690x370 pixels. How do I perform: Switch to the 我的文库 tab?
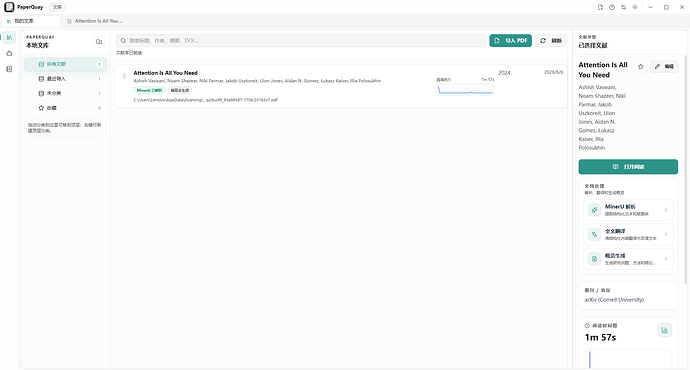31,21
